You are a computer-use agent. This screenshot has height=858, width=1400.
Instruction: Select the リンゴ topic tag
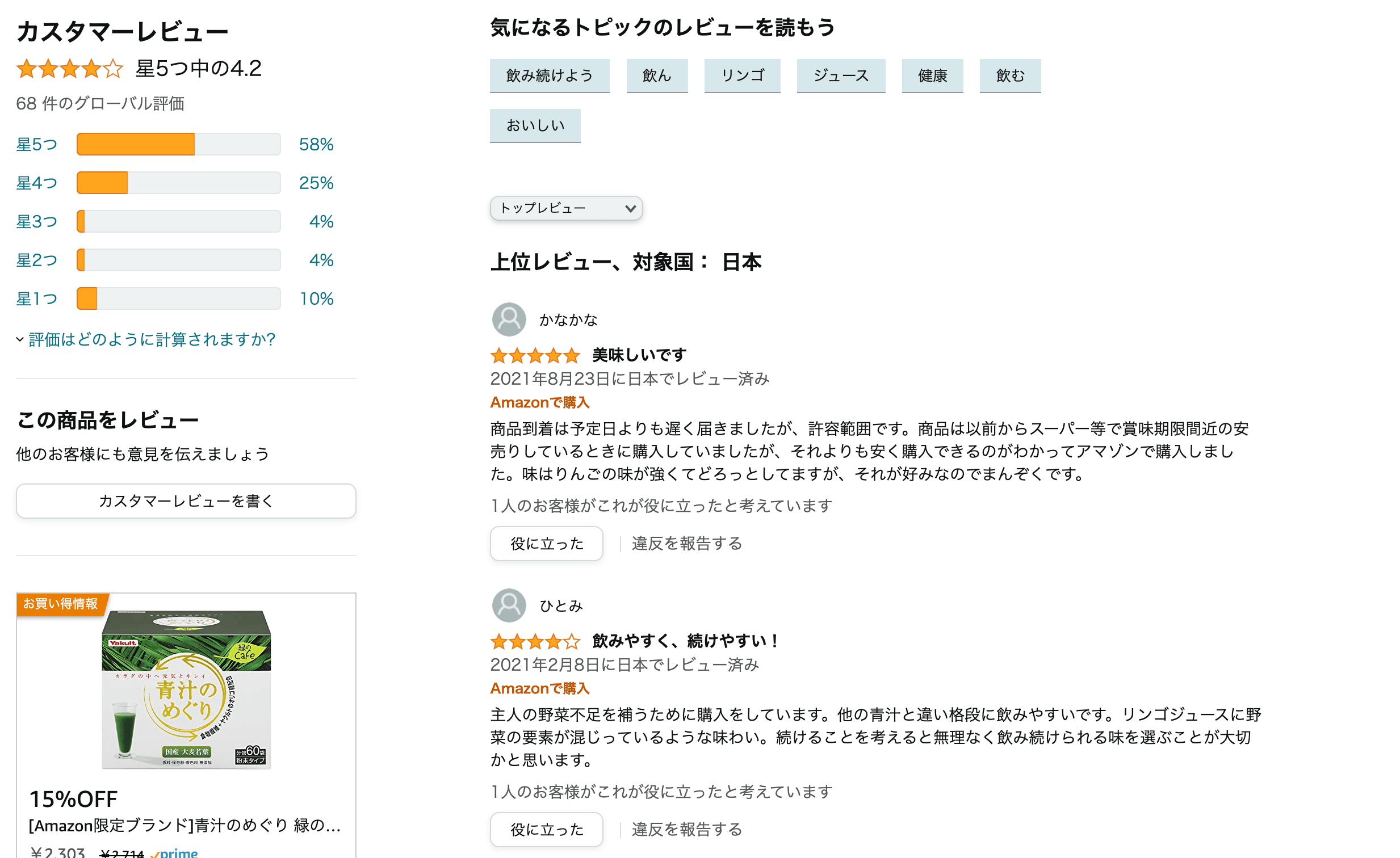click(742, 75)
